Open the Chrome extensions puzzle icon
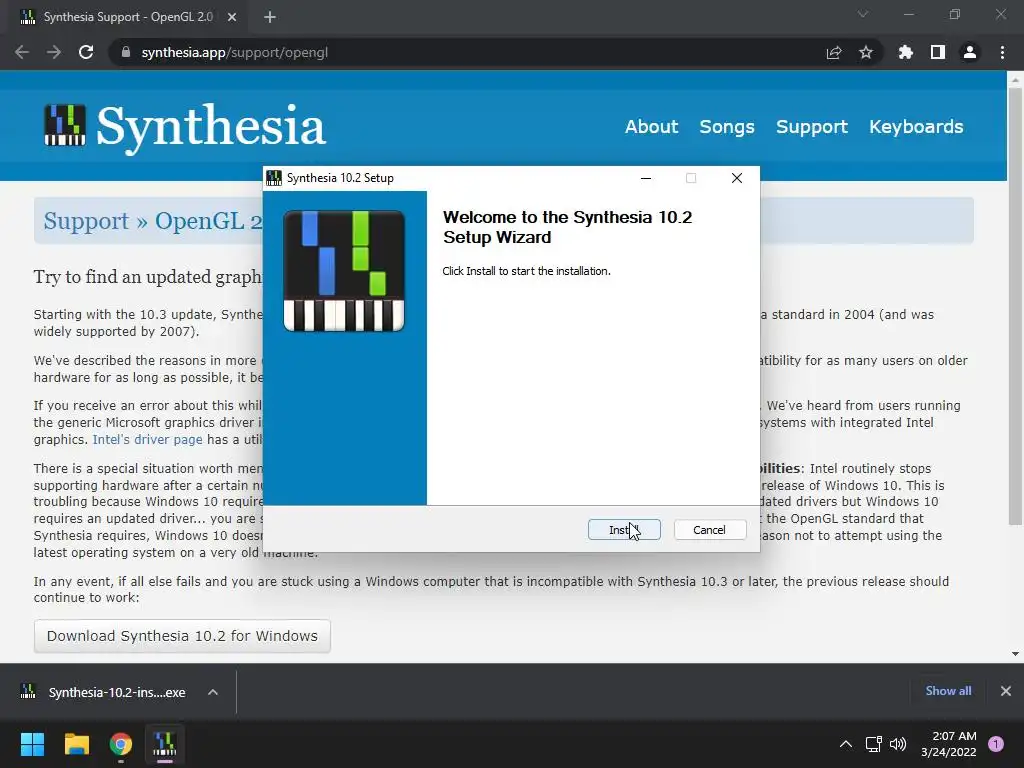1024x768 pixels. [x=905, y=52]
